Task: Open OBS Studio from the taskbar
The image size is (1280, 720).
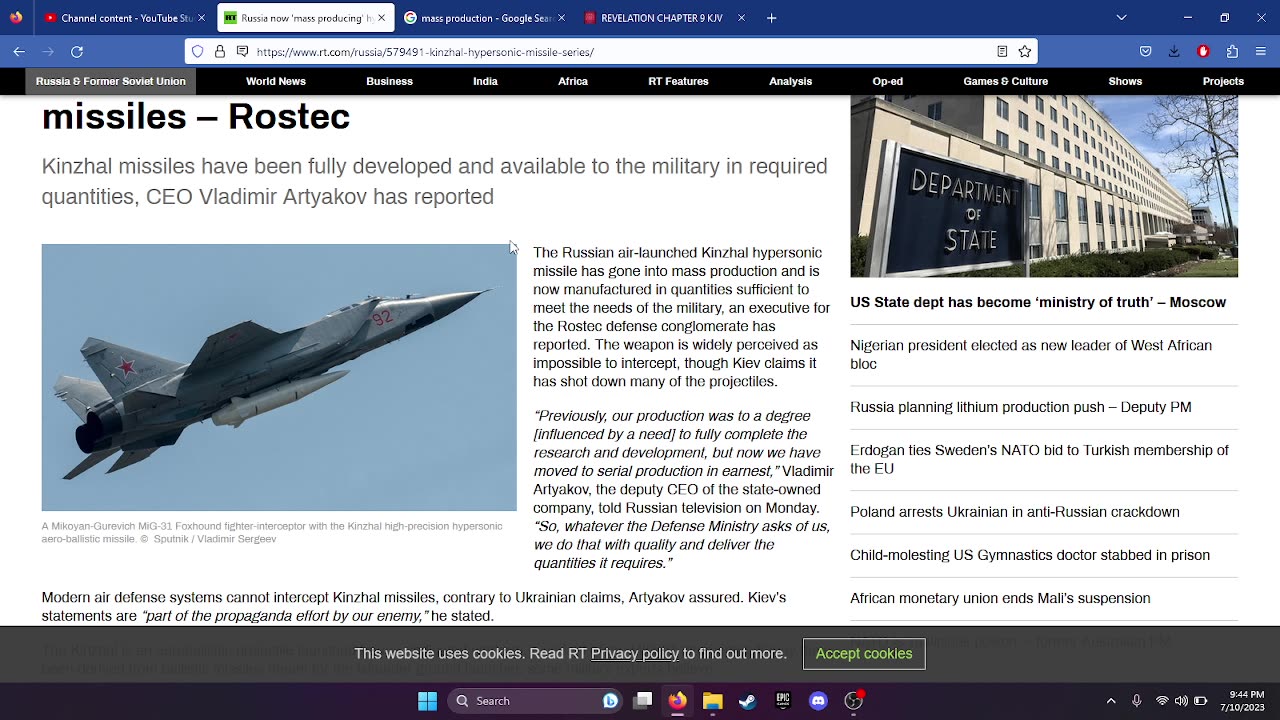Action: click(854, 701)
